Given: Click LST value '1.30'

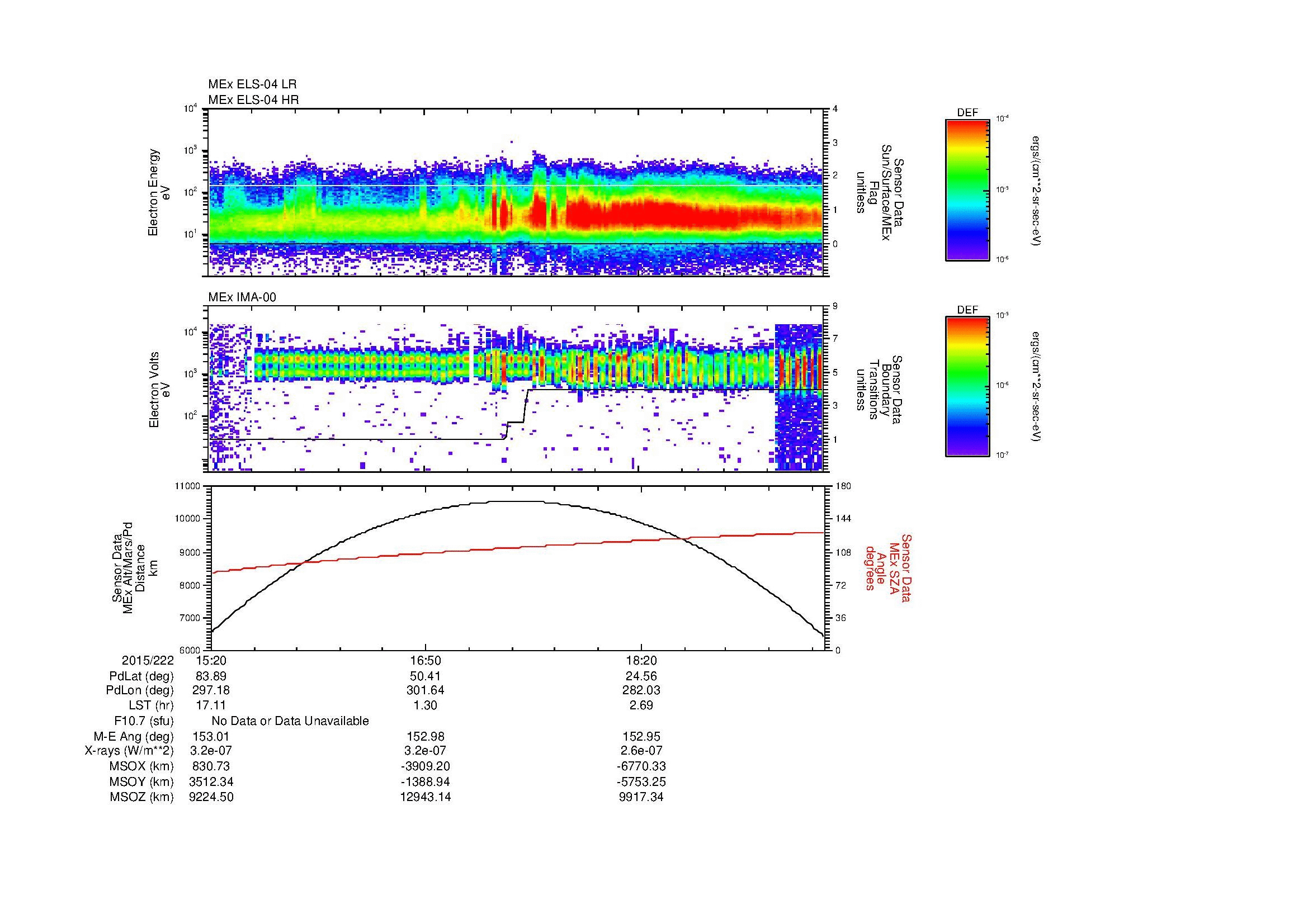Looking at the screenshot, I should [x=425, y=705].
